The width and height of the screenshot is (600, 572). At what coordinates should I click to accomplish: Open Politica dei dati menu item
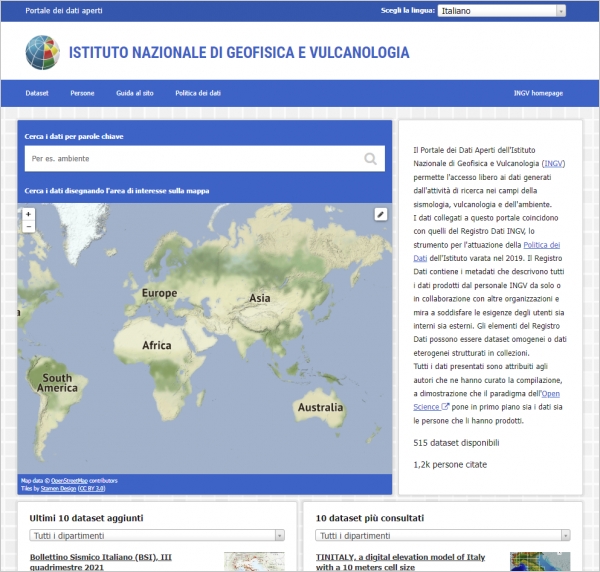coord(198,93)
